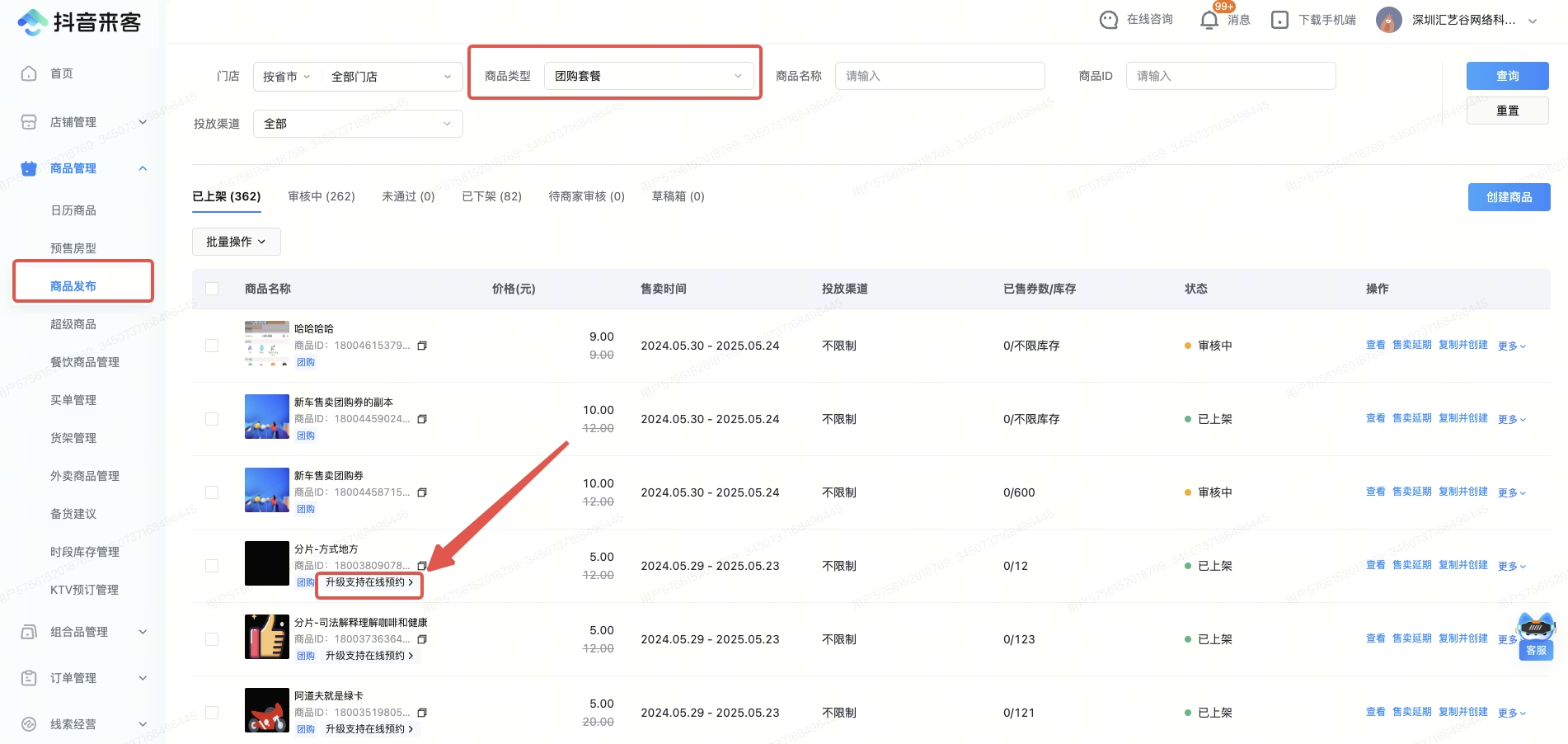Open the user avatar profile
This screenshot has height=744, width=1568.
point(1389,20)
